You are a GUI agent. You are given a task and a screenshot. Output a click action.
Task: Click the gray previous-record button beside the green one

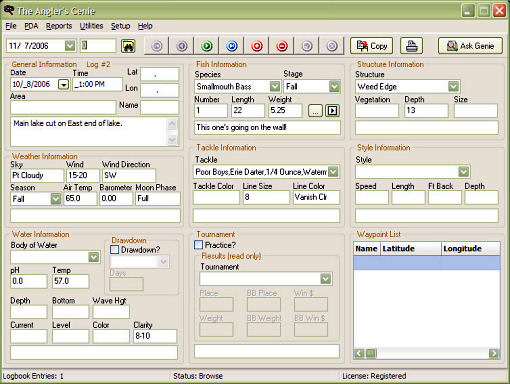pyautogui.click(x=182, y=46)
